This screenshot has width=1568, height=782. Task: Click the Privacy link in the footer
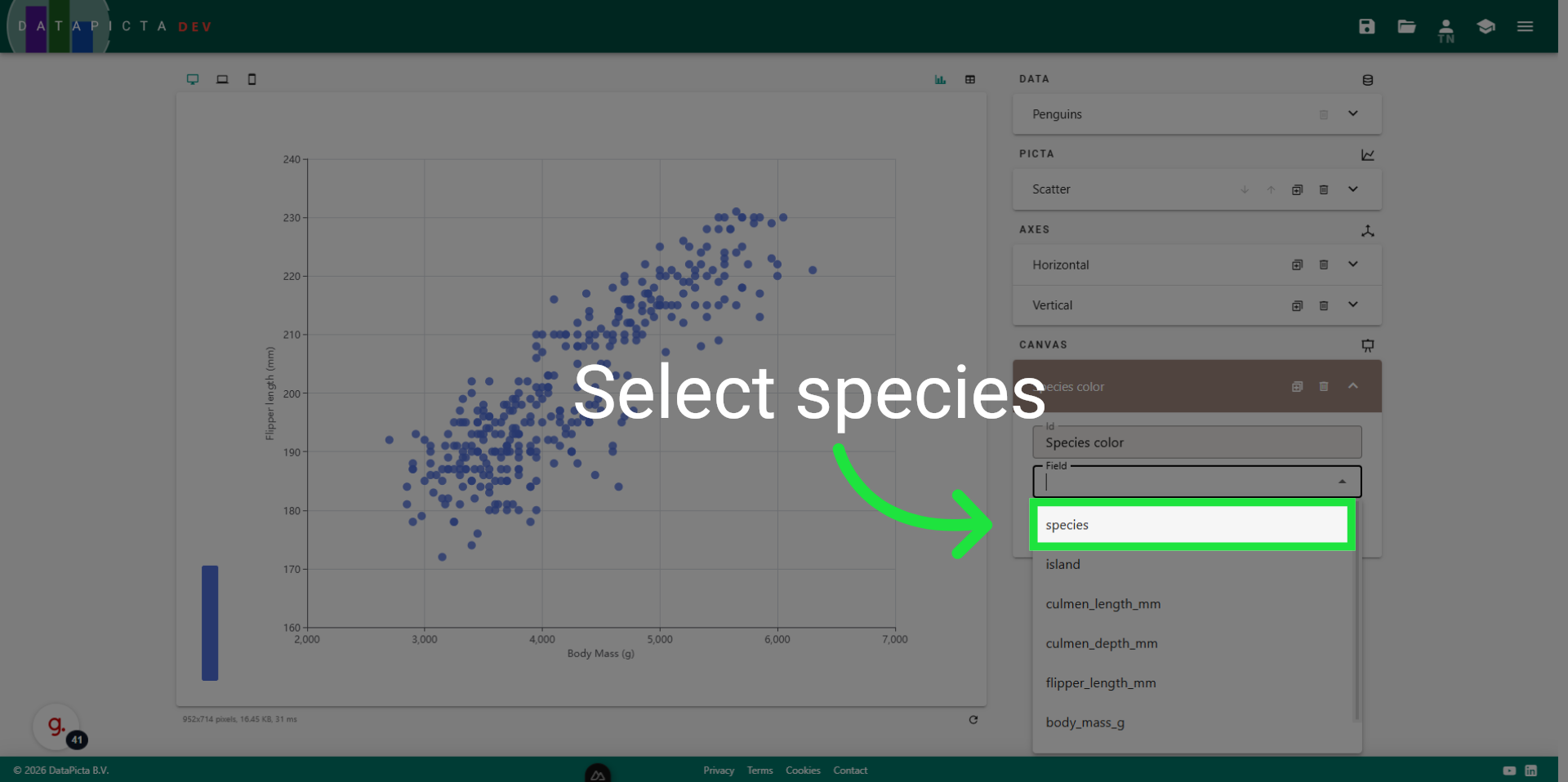pos(719,770)
